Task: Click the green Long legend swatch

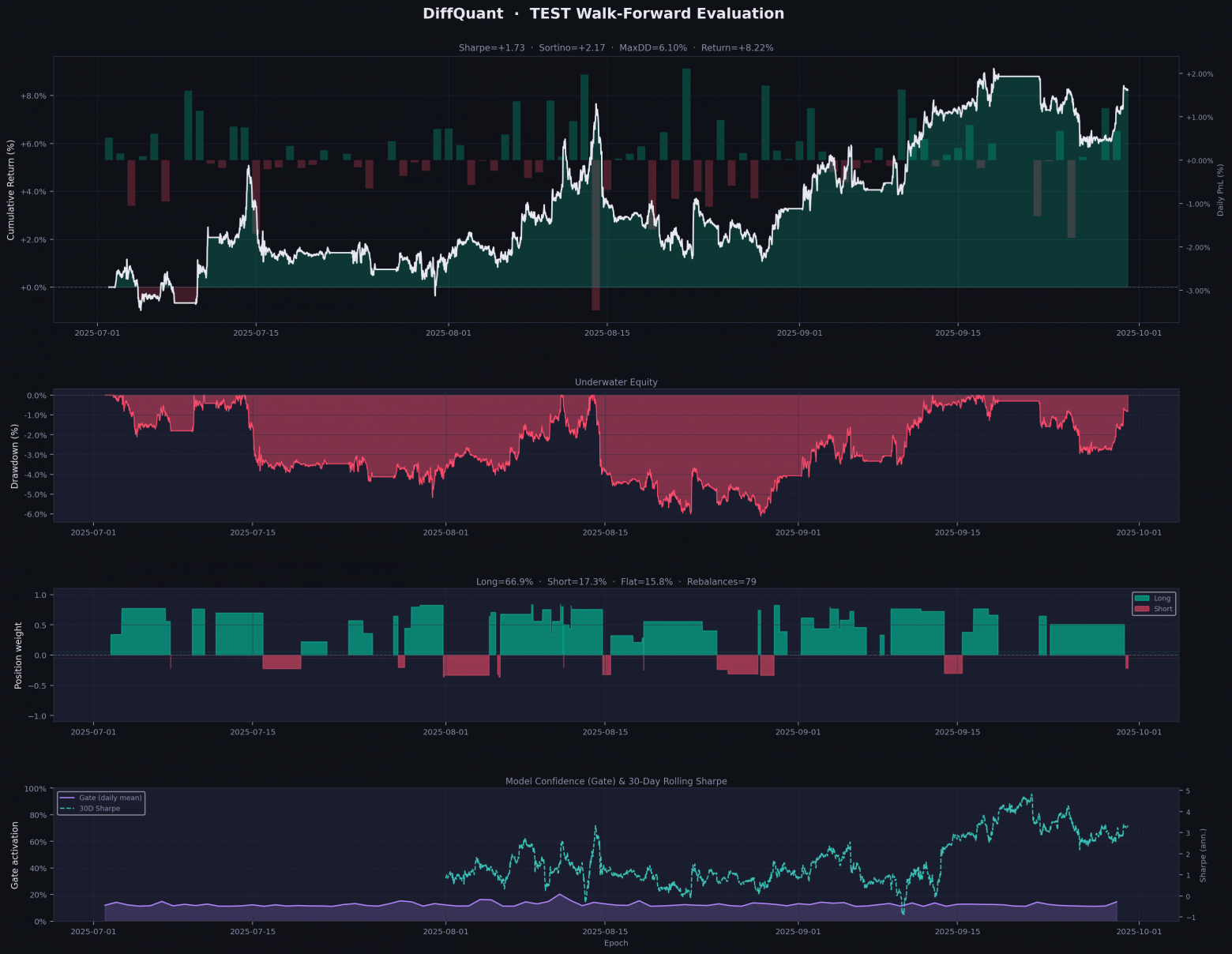Action: [x=1141, y=598]
